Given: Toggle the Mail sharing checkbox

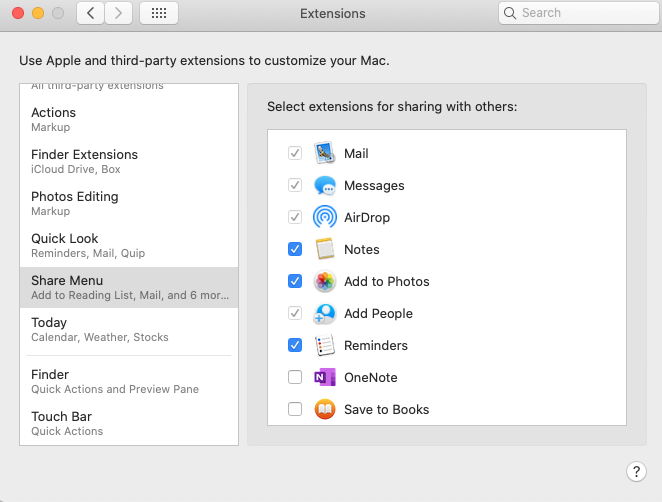Looking at the screenshot, I should [x=295, y=153].
